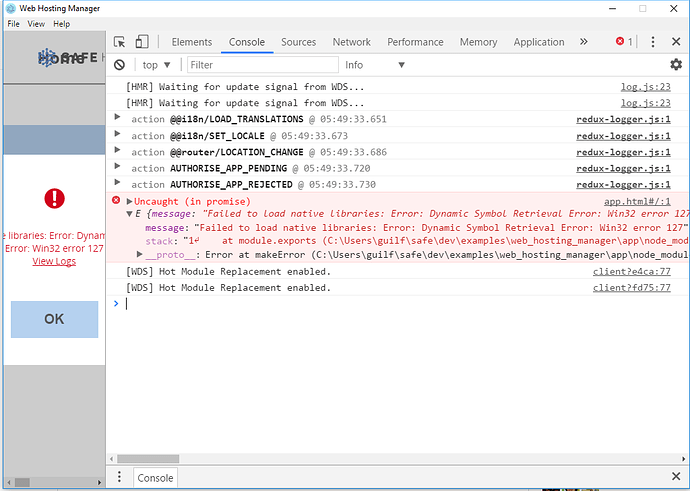Open the Network tab
This screenshot has width=690, height=491.
point(351,42)
